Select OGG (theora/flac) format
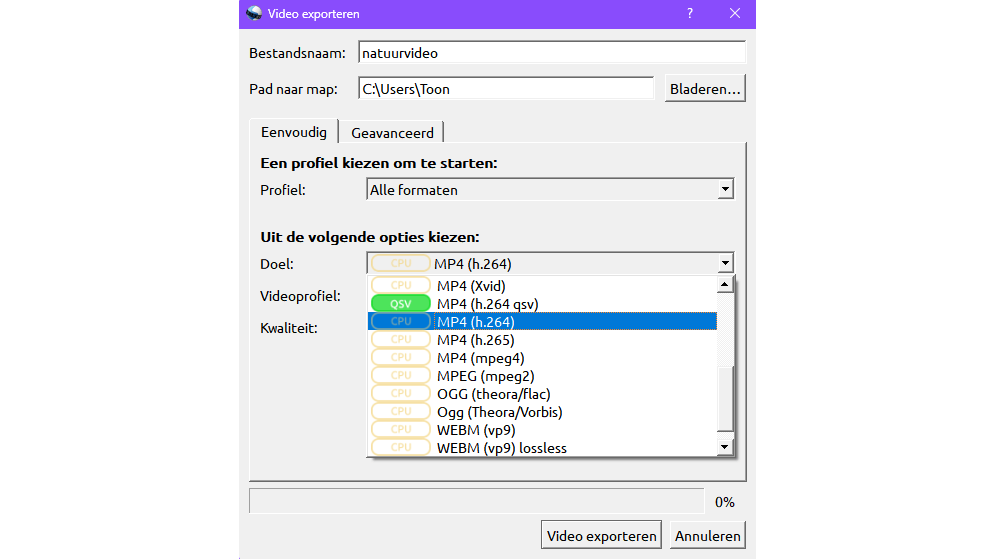This screenshot has height=559, width=994. (x=493, y=394)
